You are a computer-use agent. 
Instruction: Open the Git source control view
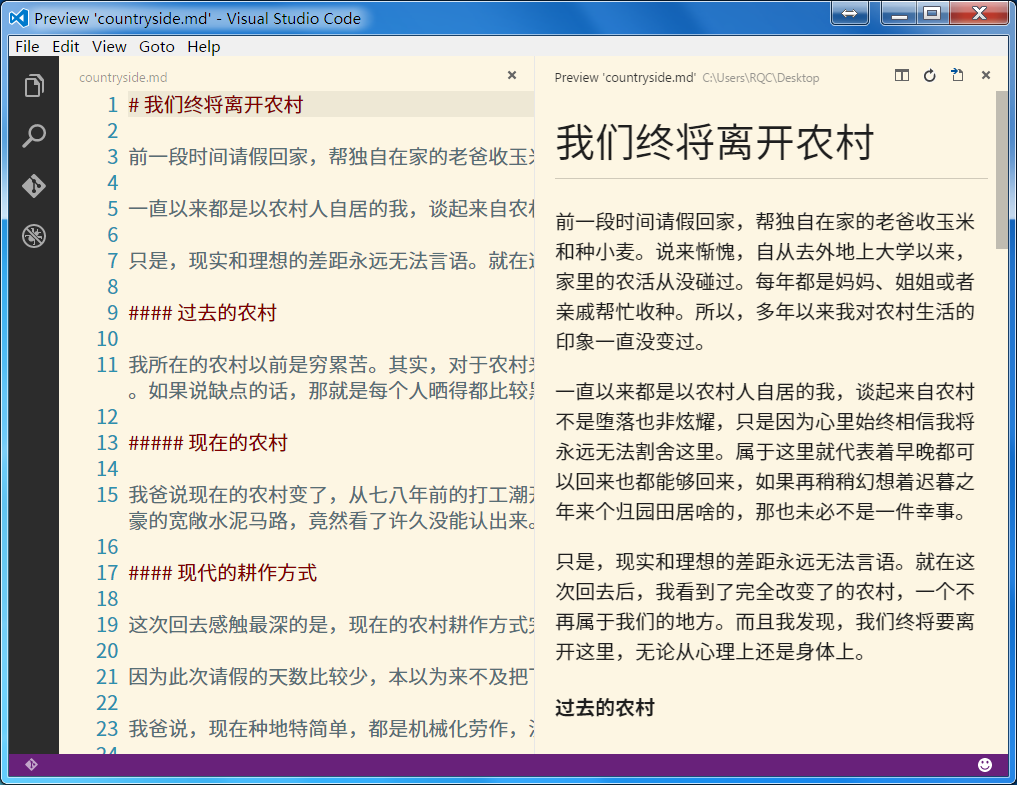point(34,186)
